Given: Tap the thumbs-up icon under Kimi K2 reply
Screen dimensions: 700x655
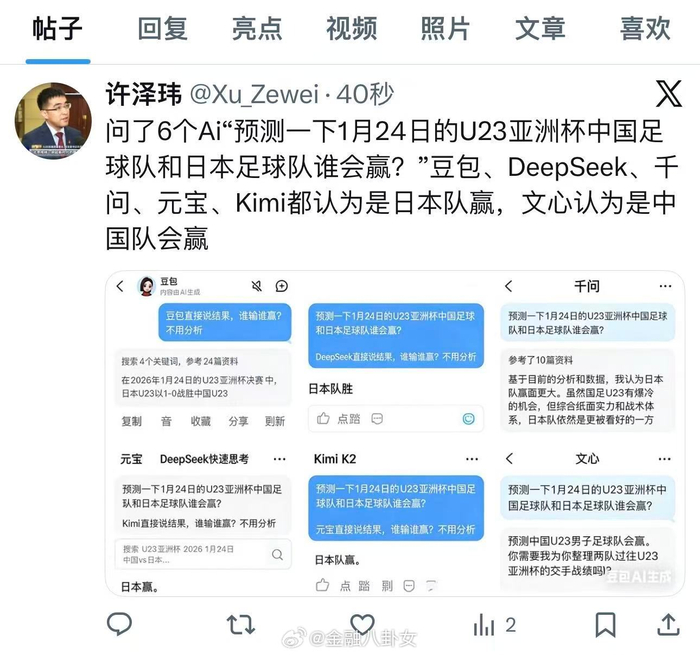Looking at the screenshot, I should pos(322,585).
